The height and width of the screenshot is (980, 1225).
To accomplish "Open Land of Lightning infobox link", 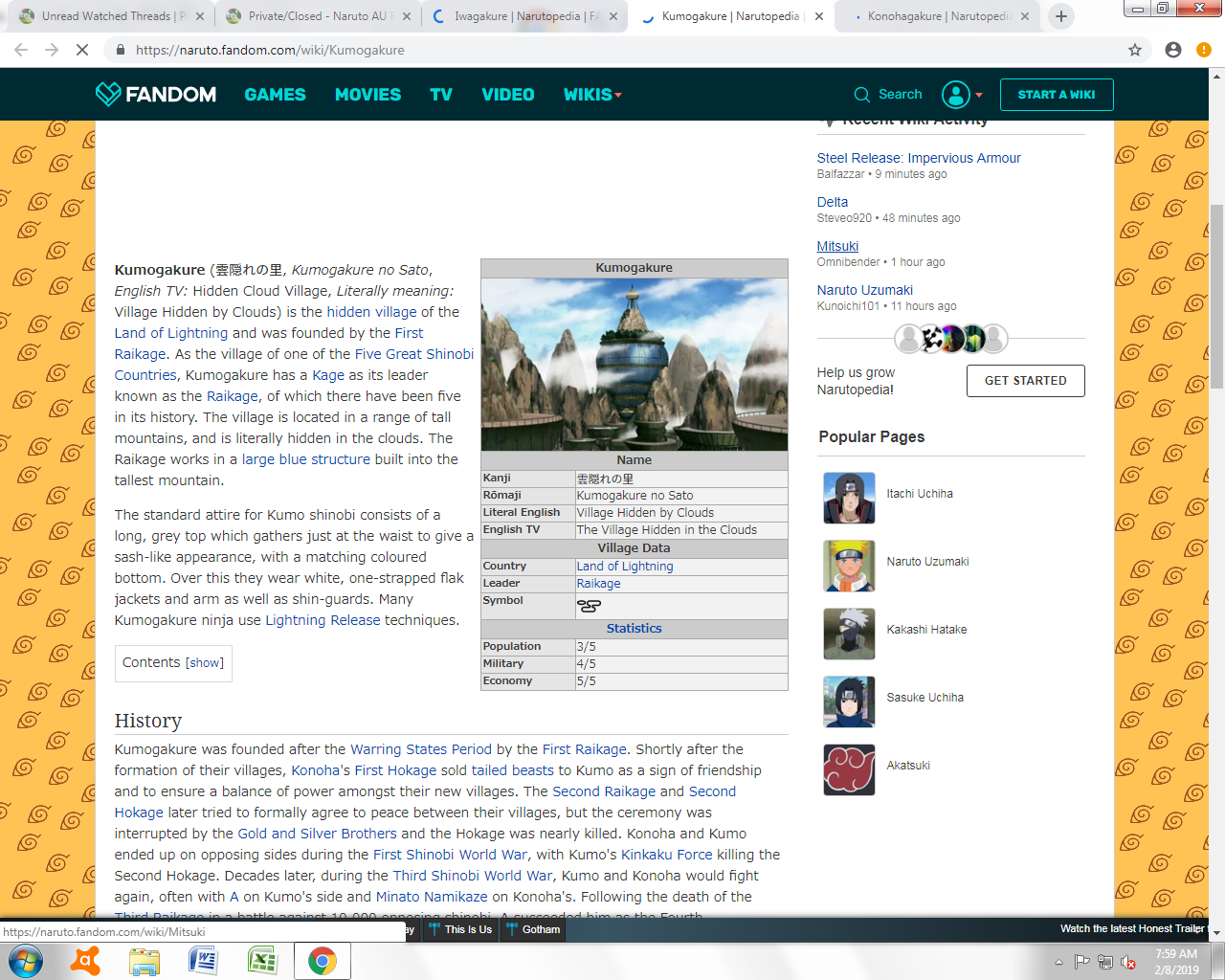I will click(625, 567).
